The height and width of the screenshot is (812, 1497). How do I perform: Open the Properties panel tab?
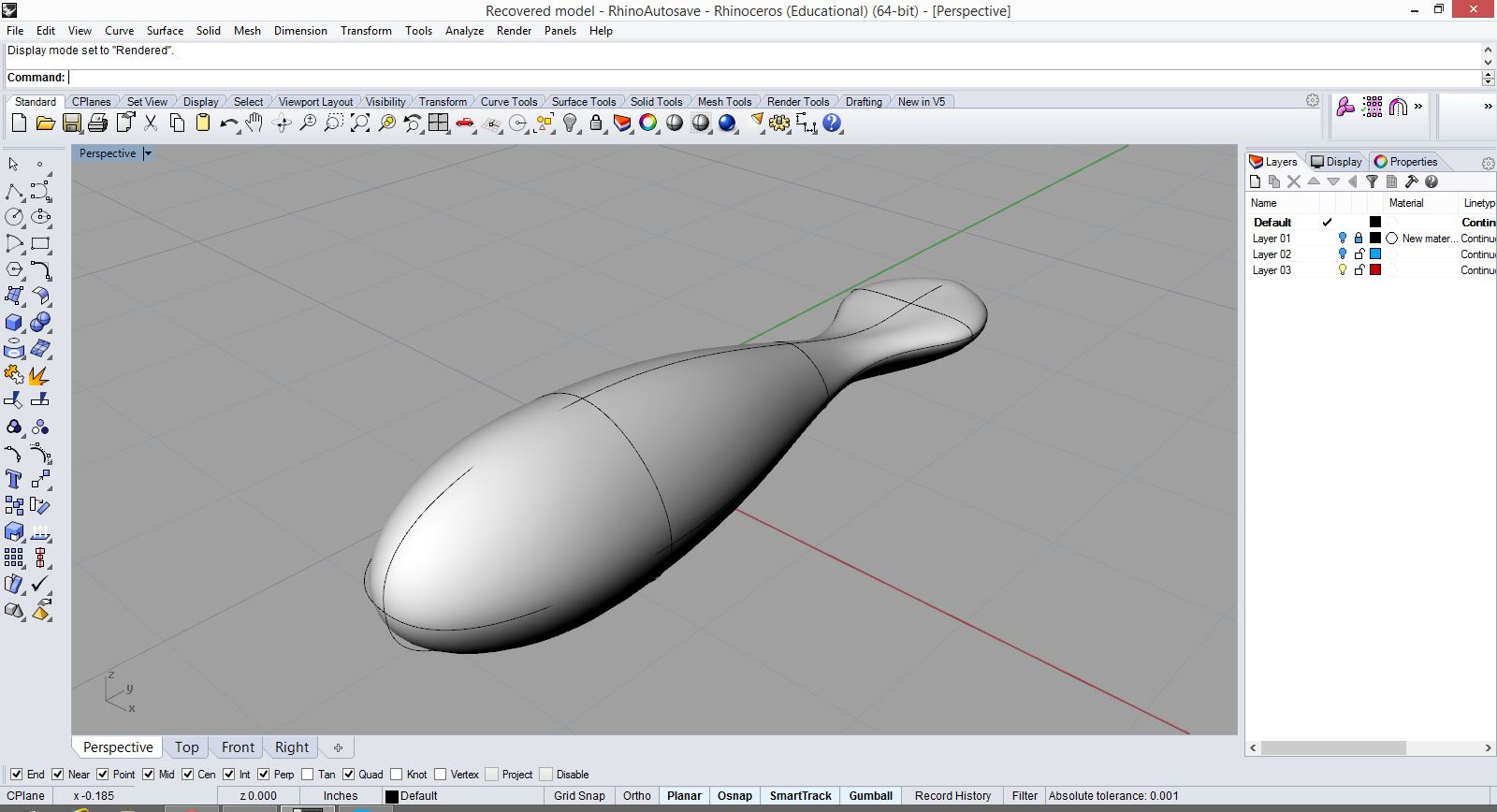1405,161
